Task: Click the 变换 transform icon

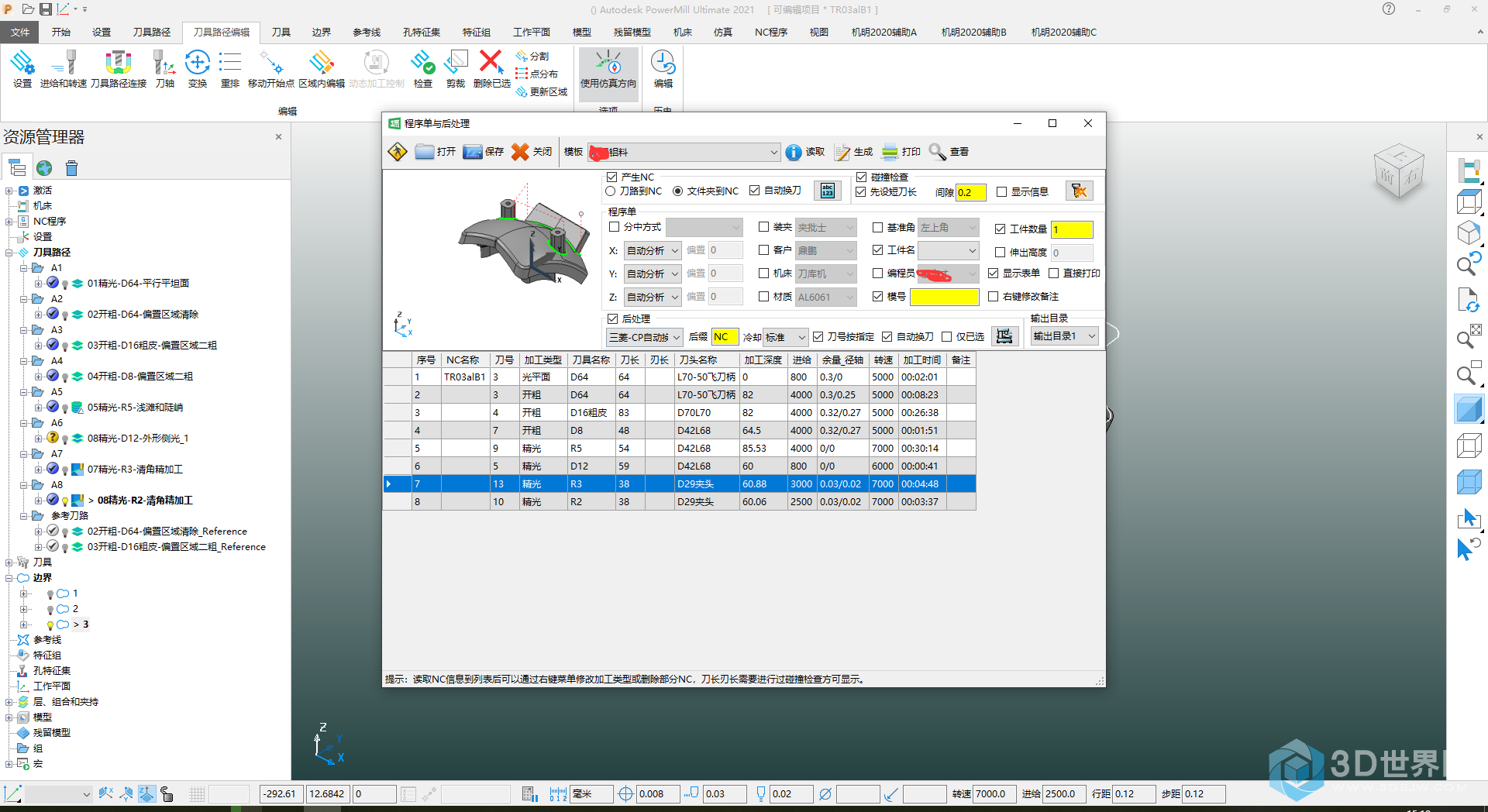Action: pos(198,69)
